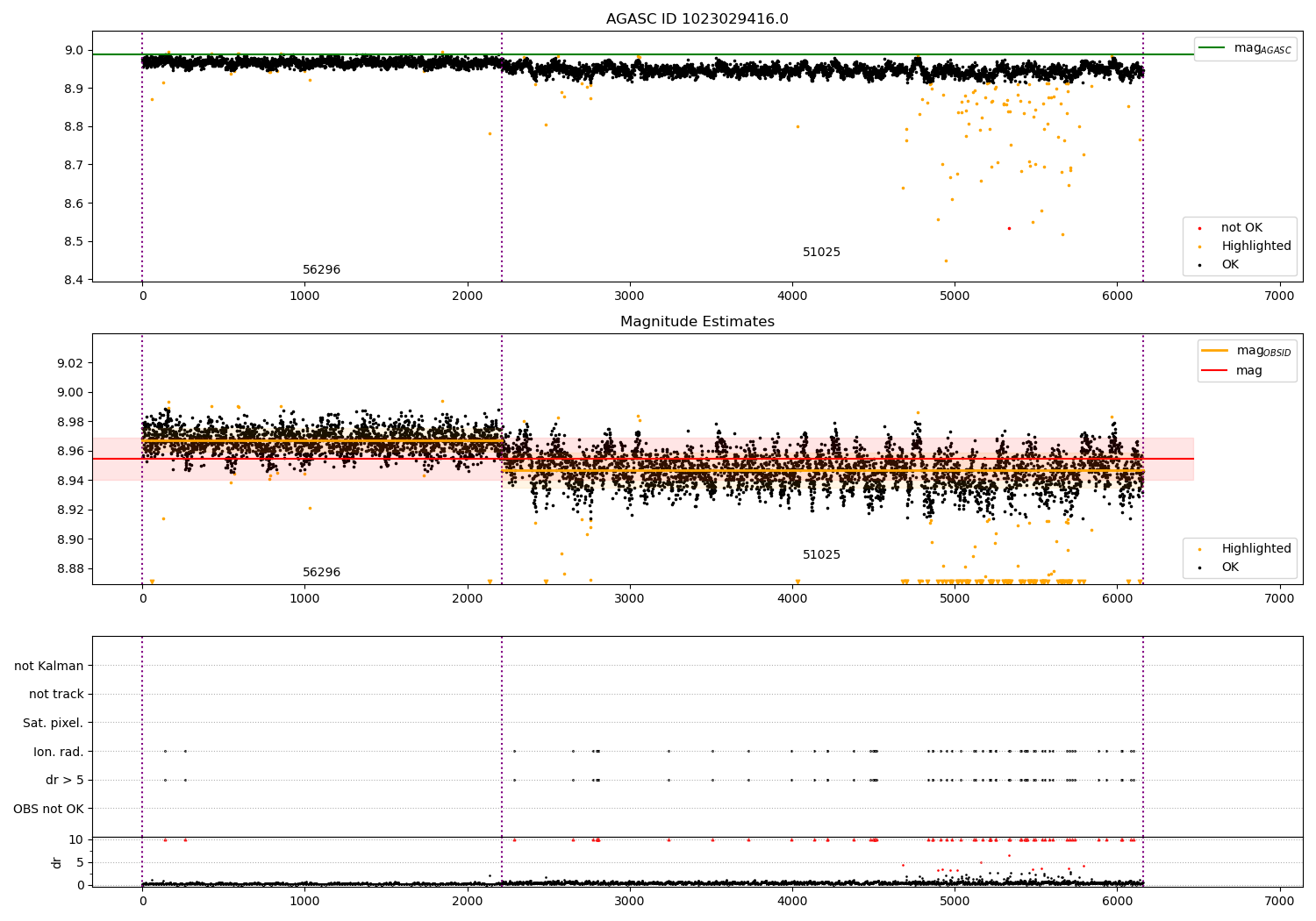Click the '9.00' y-axis tick label
The width and height of the screenshot is (1316, 921).
point(70,393)
